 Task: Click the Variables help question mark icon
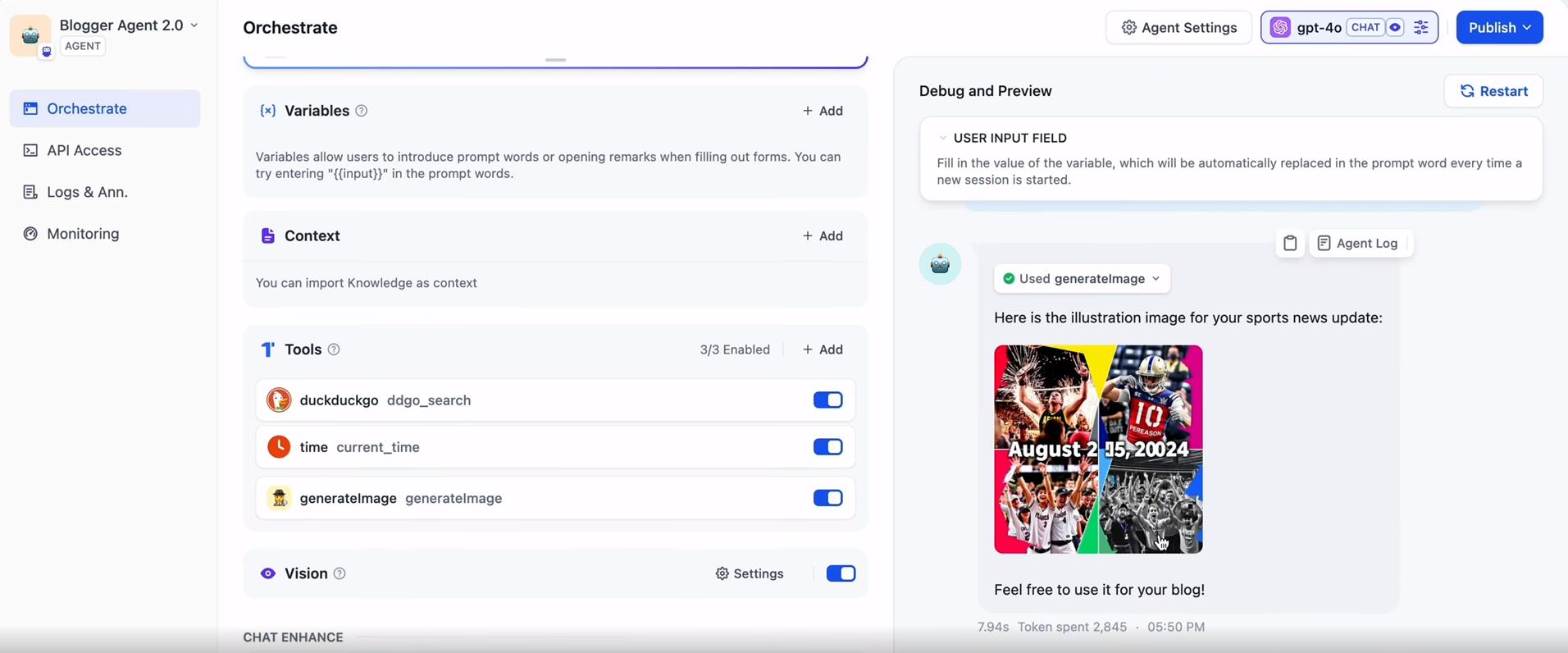click(x=361, y=111)
